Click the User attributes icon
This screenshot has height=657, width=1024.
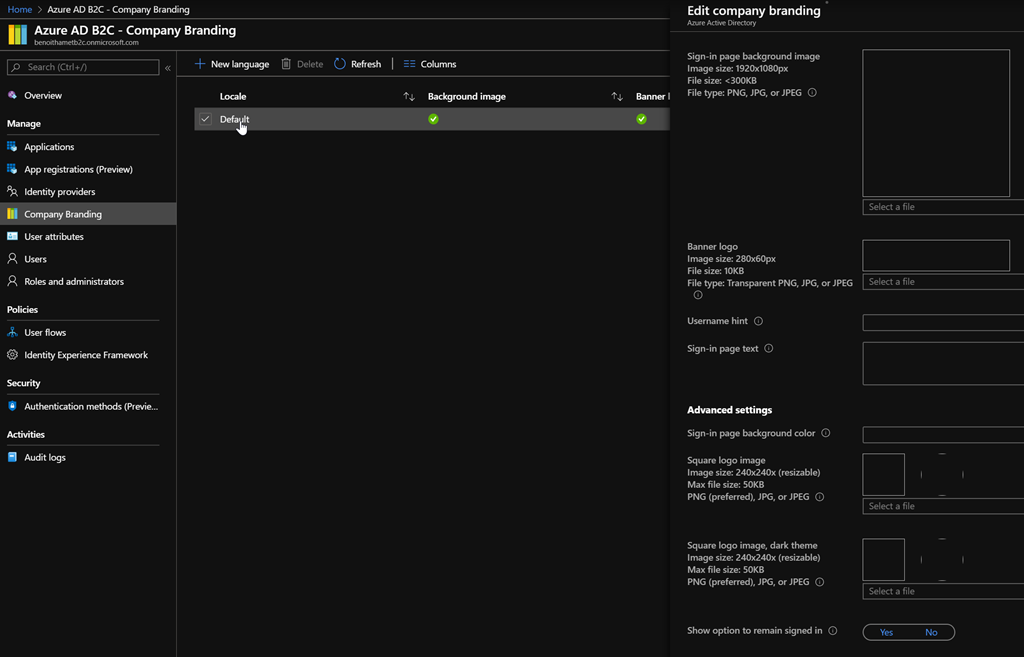[12, 236]
